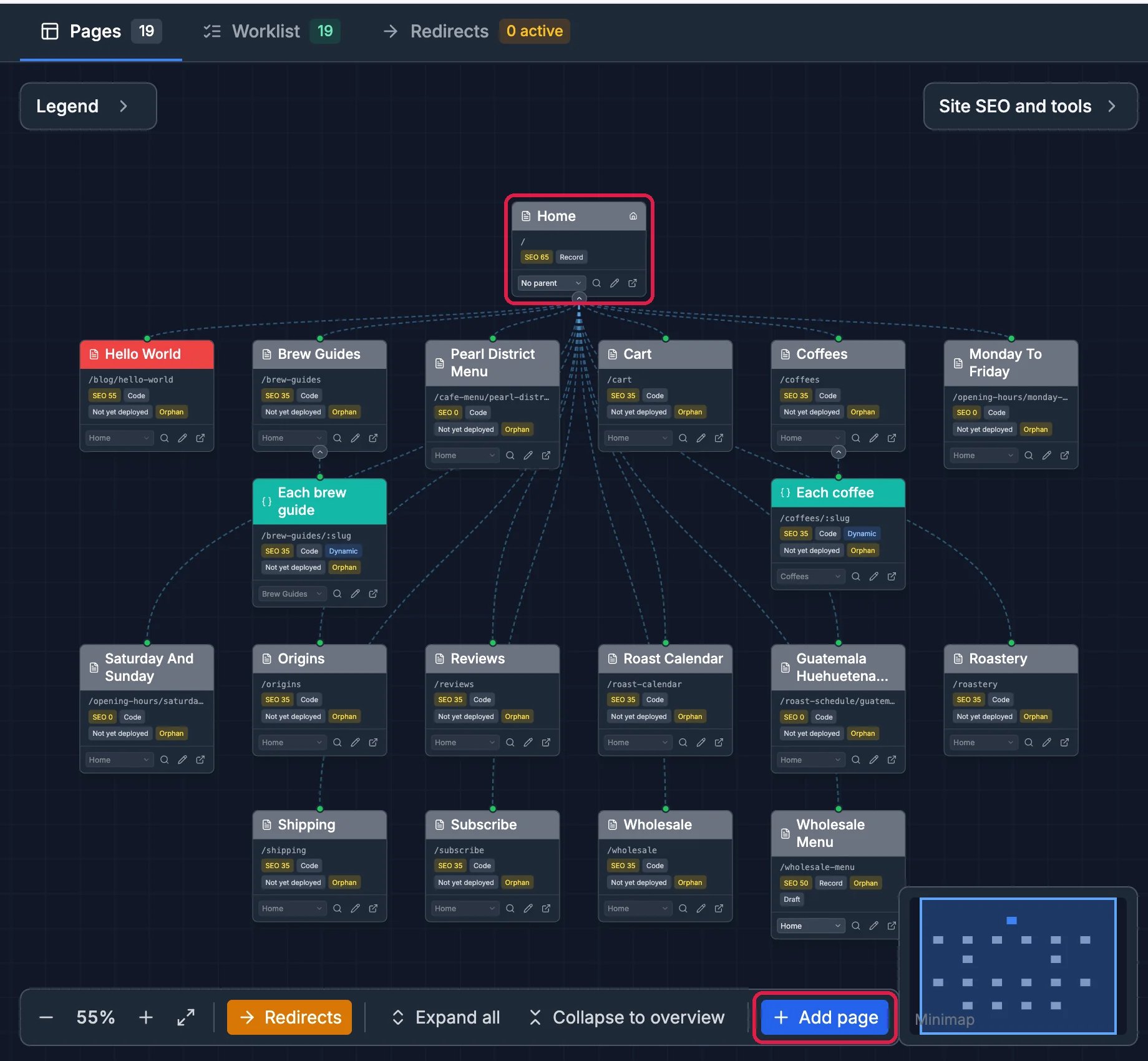Click search icon on Subscribe card
The width and height of the screenshot is (1148, 1061).
[510, 909]
